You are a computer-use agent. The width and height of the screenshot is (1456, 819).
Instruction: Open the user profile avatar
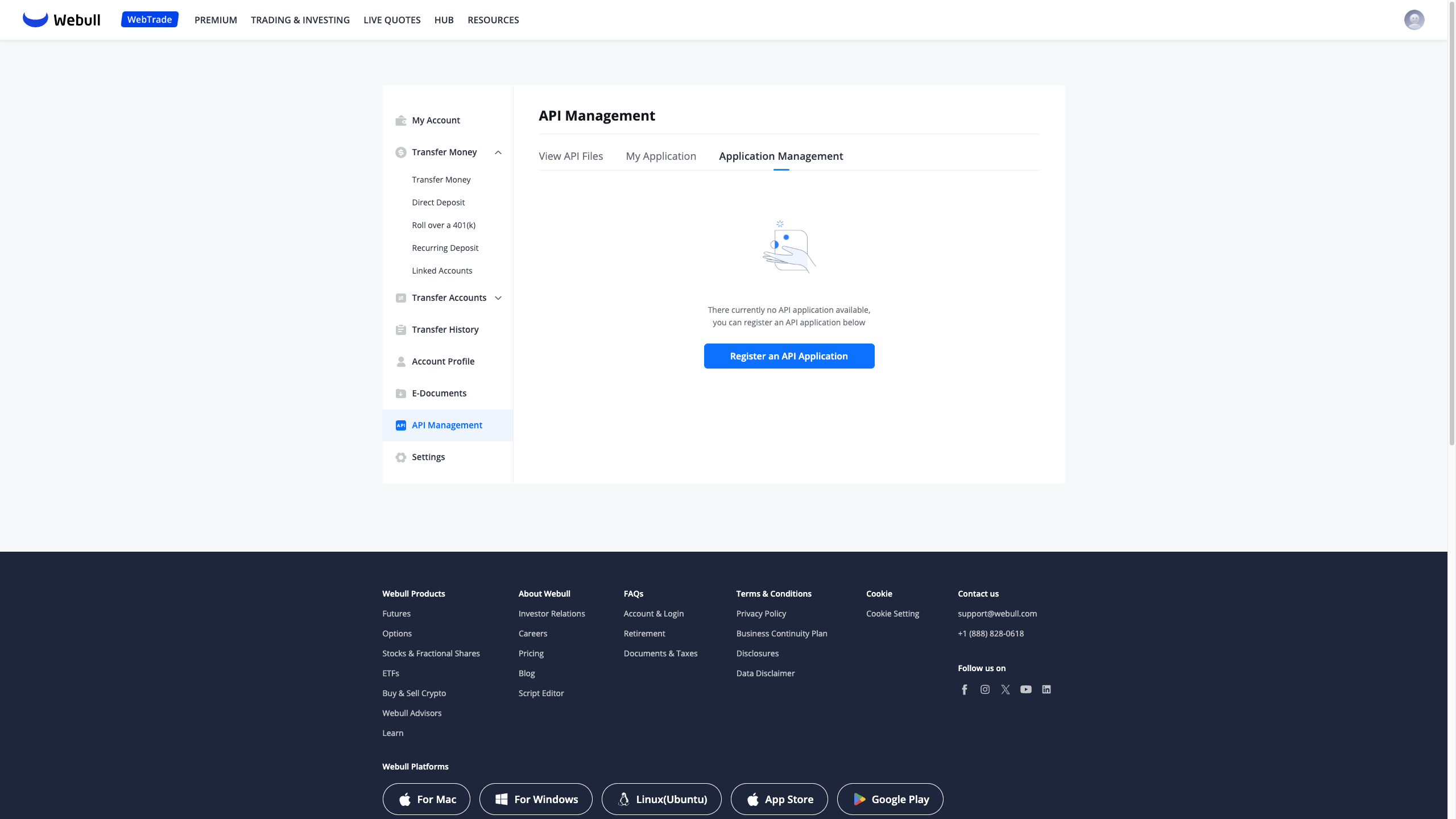tap(1414, 20)
